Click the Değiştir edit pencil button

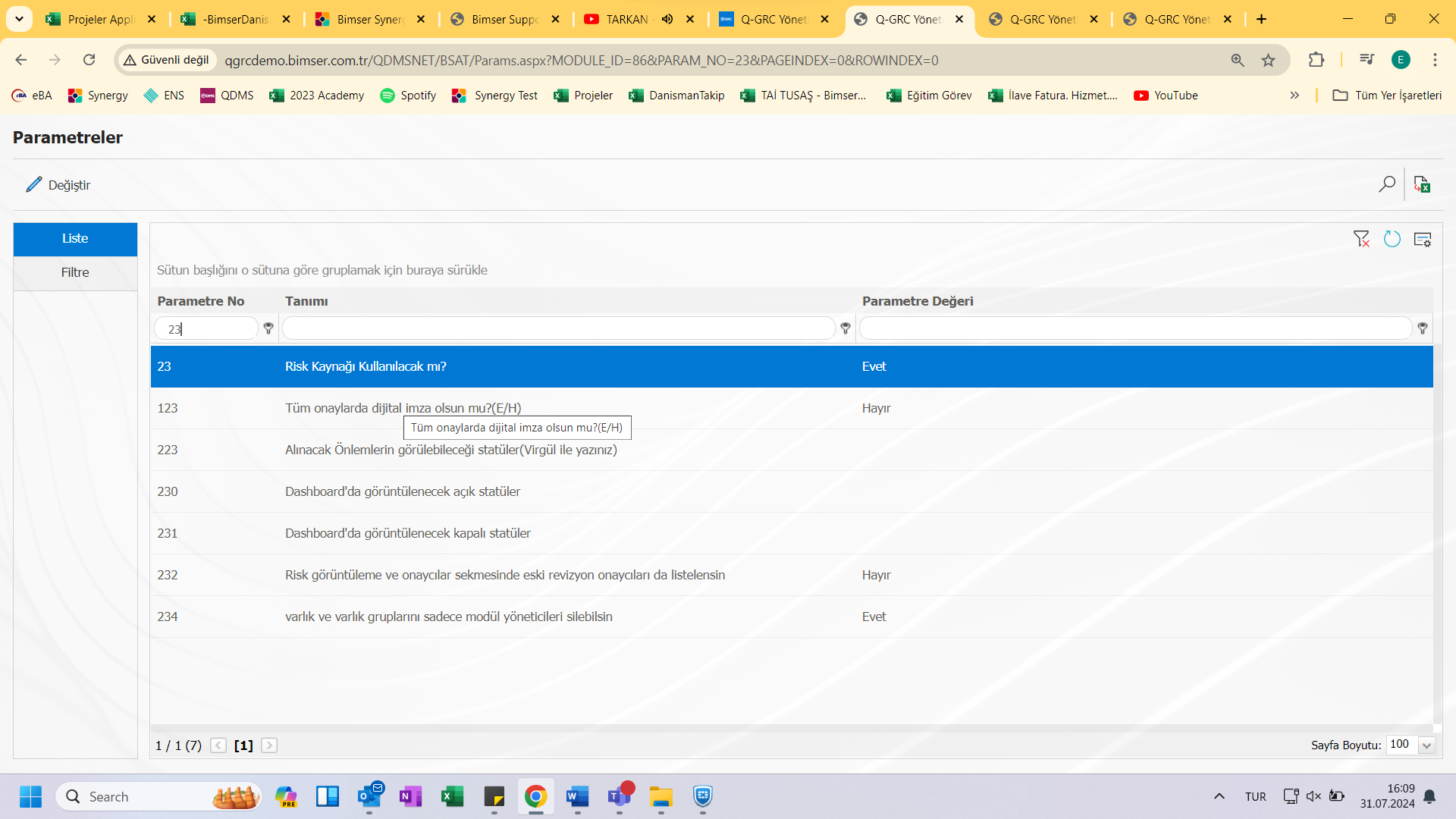(x=58, y=185)
